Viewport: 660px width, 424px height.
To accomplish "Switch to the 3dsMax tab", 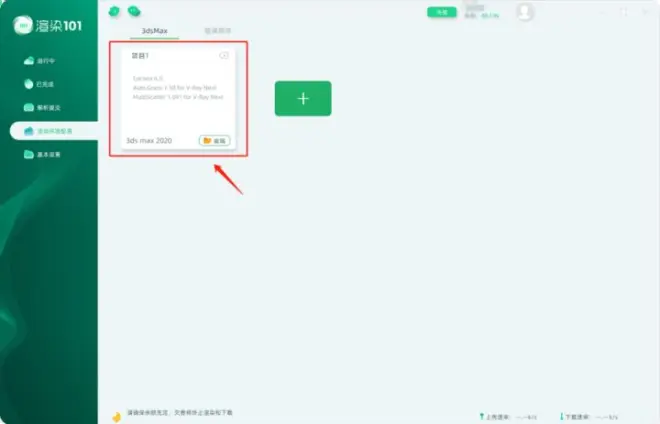I will 154,31.
